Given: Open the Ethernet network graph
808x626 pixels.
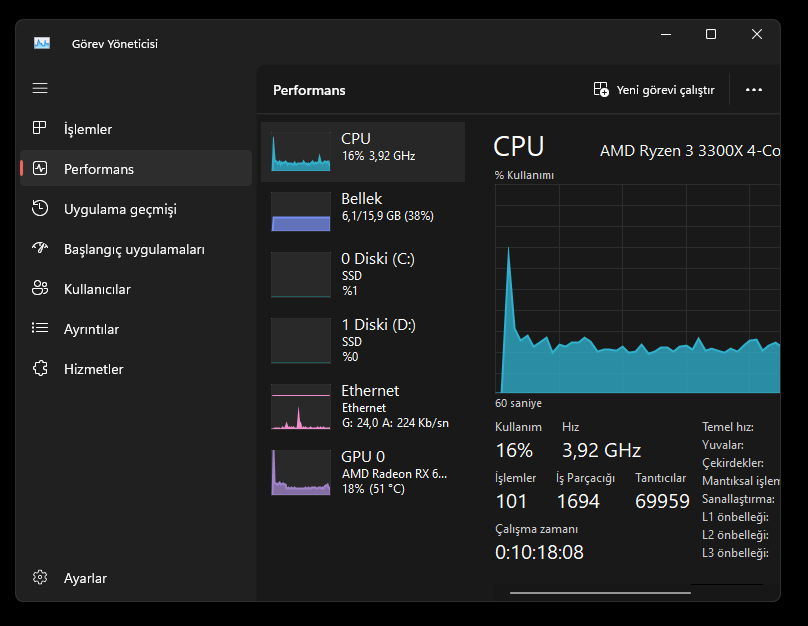Looking at the screenshot, I should tap(300, 407).
